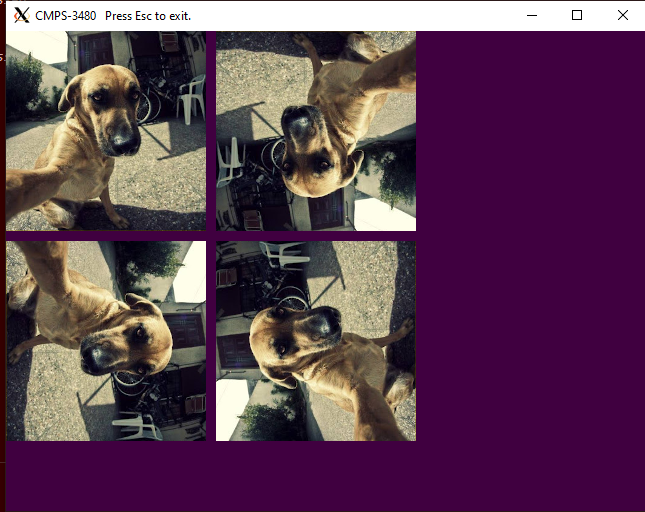Click the 'CMPS-3480 Press Esc to exit.' title text

[113, 16]
